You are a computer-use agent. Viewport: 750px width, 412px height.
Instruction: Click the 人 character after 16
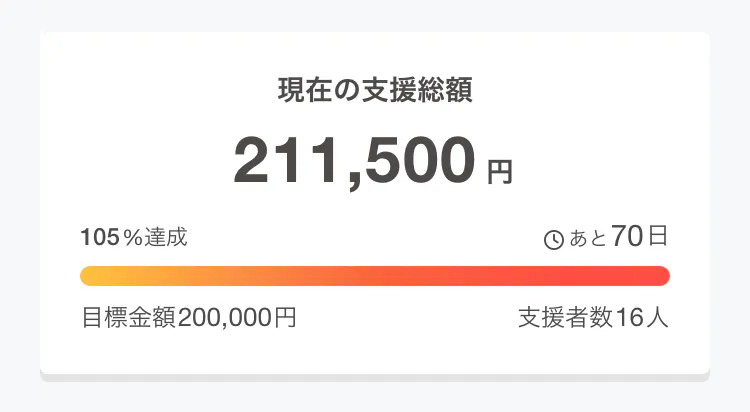click(x=656, y=318)
